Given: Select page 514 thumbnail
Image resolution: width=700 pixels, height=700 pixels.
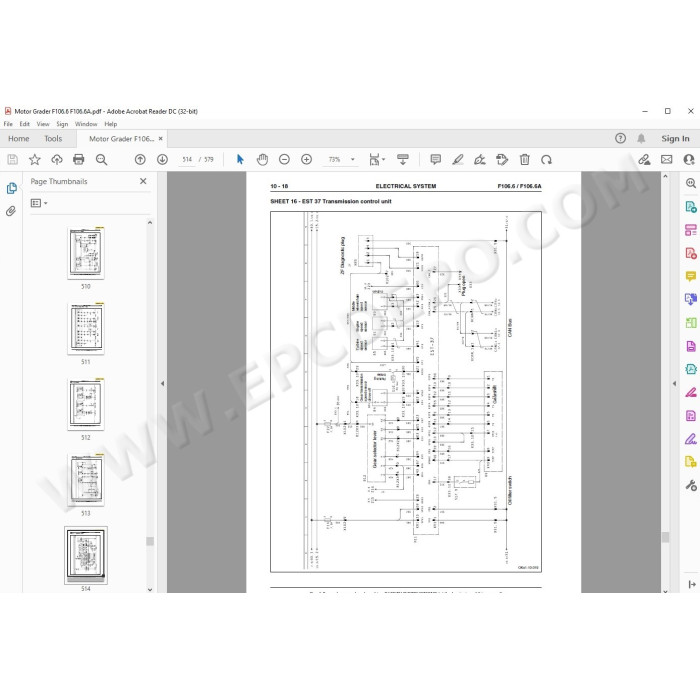Looking at the screenshot, I should (x=86, y=555).
